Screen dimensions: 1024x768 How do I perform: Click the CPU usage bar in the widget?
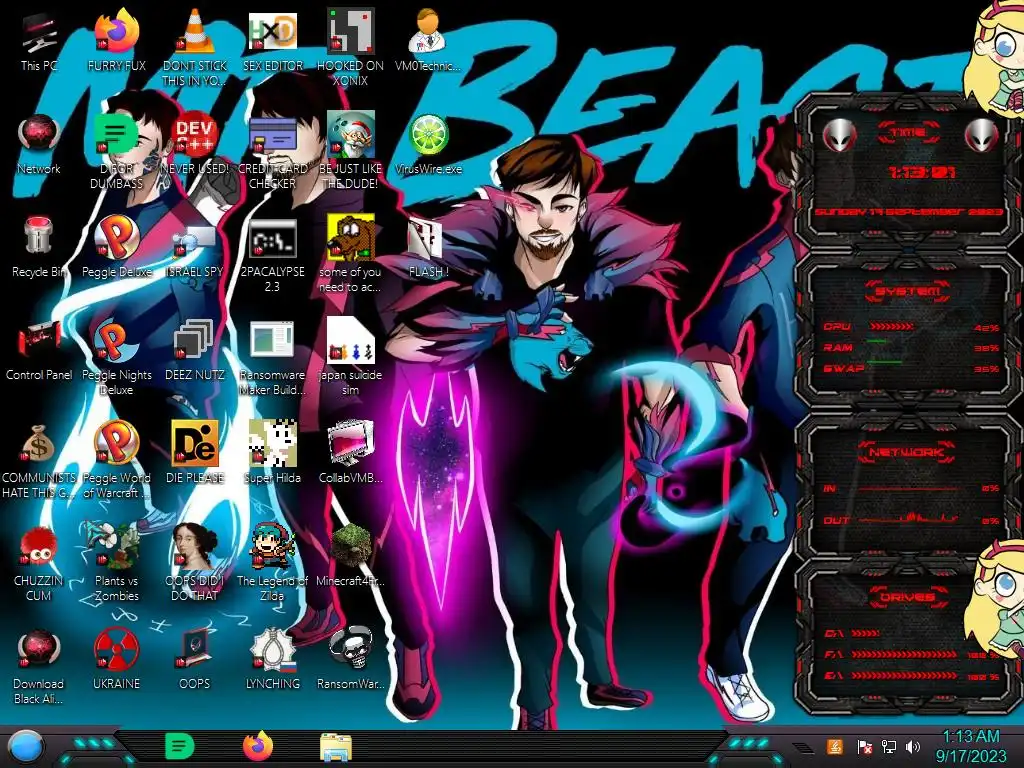point(891,326)
